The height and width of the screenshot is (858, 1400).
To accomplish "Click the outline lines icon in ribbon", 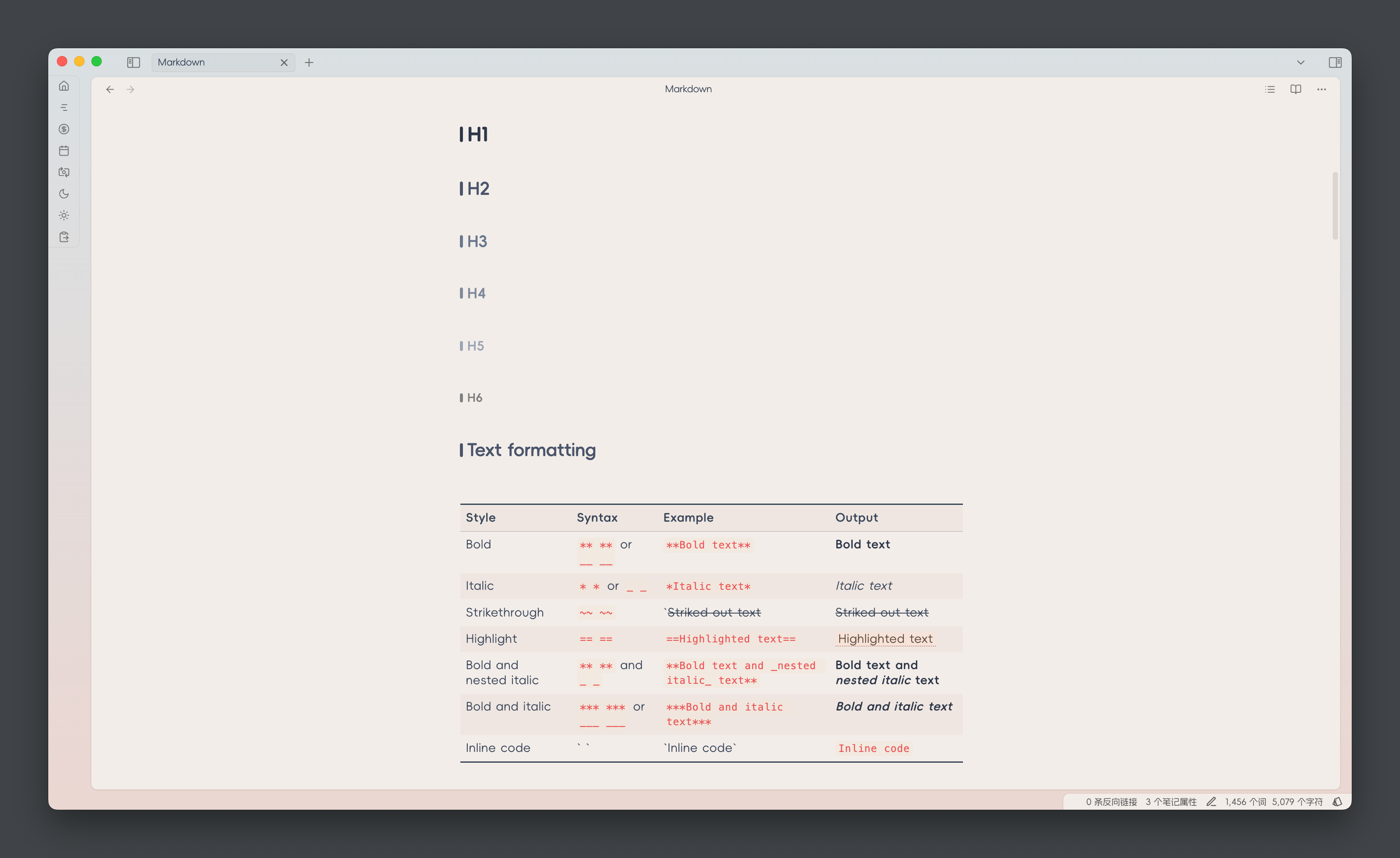I will [x=64, y=107].
